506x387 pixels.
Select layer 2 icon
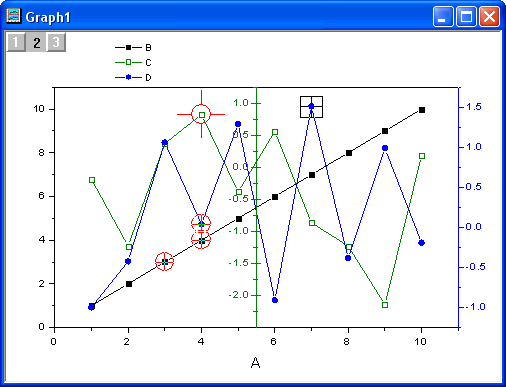36,42
